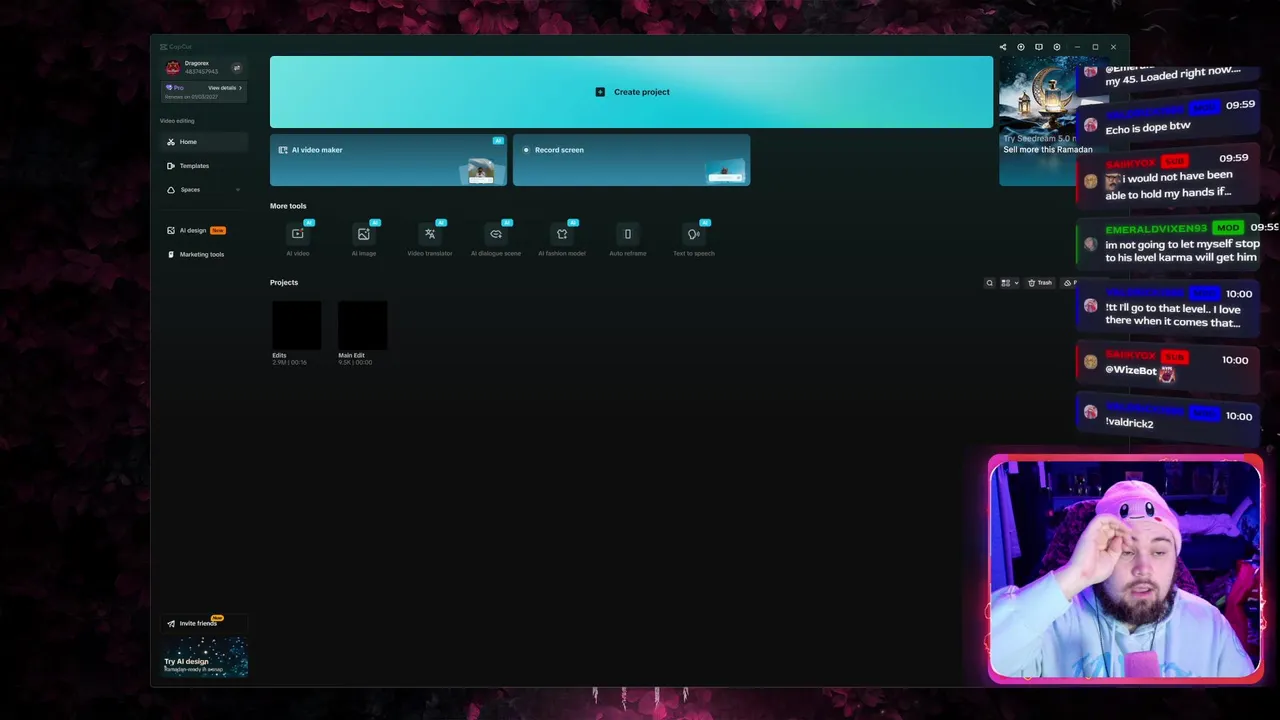Screen dimensions: 1280x720
Task: Open the Sell more this Ramadan banner
Action: pos(1038,121)
